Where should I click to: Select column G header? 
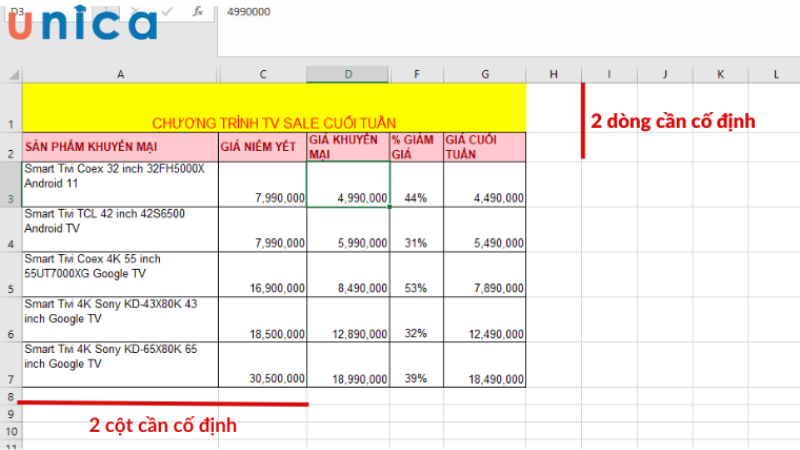click(x=485, y=74)
